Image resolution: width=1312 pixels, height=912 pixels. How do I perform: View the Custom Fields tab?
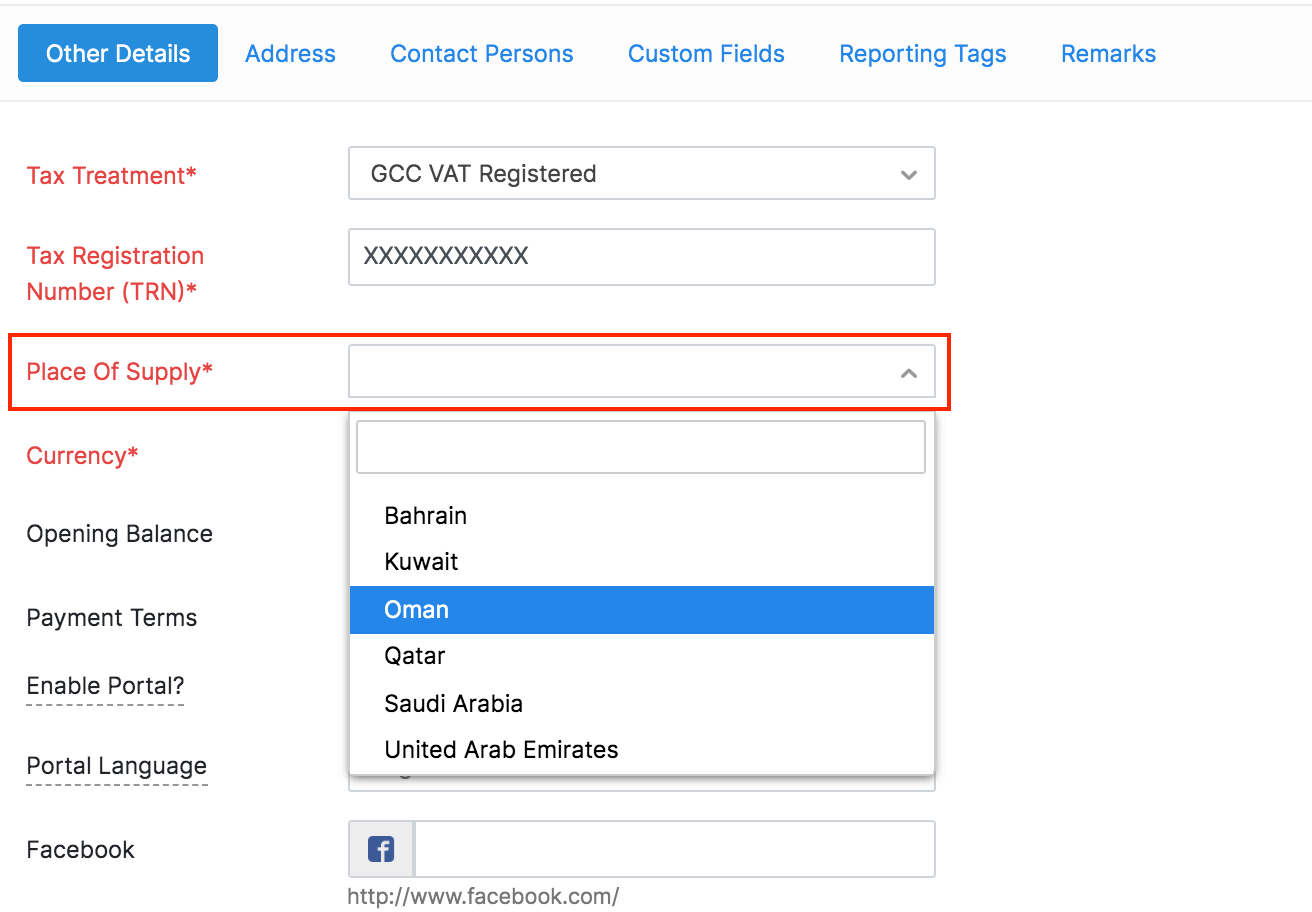[x=705, y=53]
